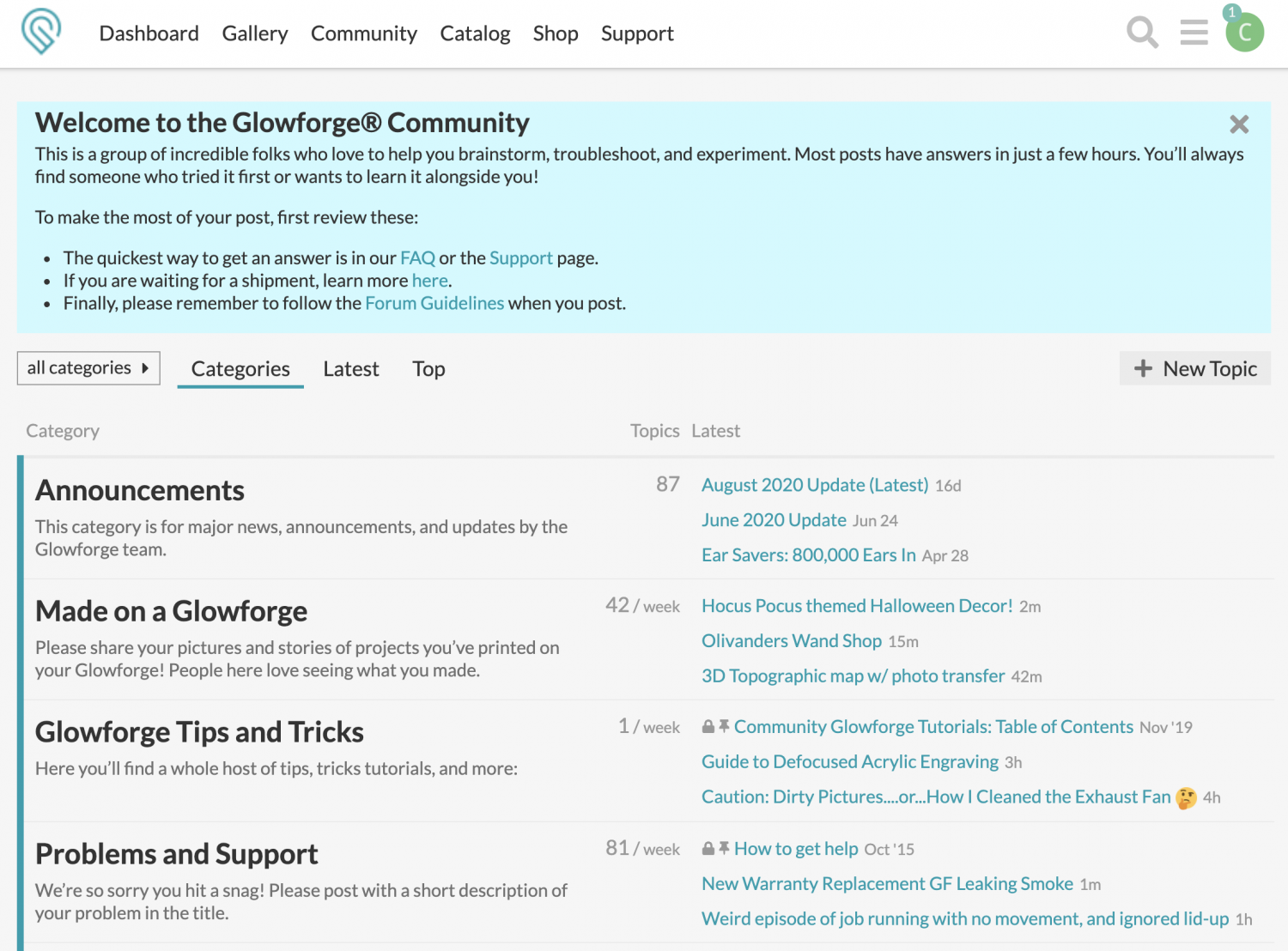
Task: Click the Oct '15 date on How to get help
Action: click(x=889, y=850)
